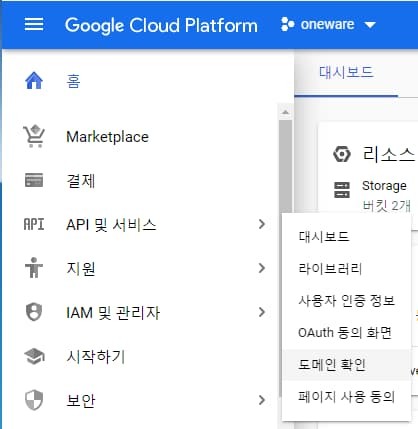Expand the 지원 submenu chevron
The height and width of the screenshot is (429, 418).
tap(262, 268)
